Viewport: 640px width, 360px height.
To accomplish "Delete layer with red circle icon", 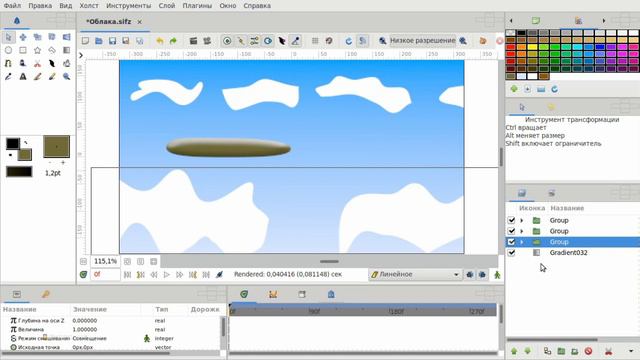I will click(x=588, y=351).
